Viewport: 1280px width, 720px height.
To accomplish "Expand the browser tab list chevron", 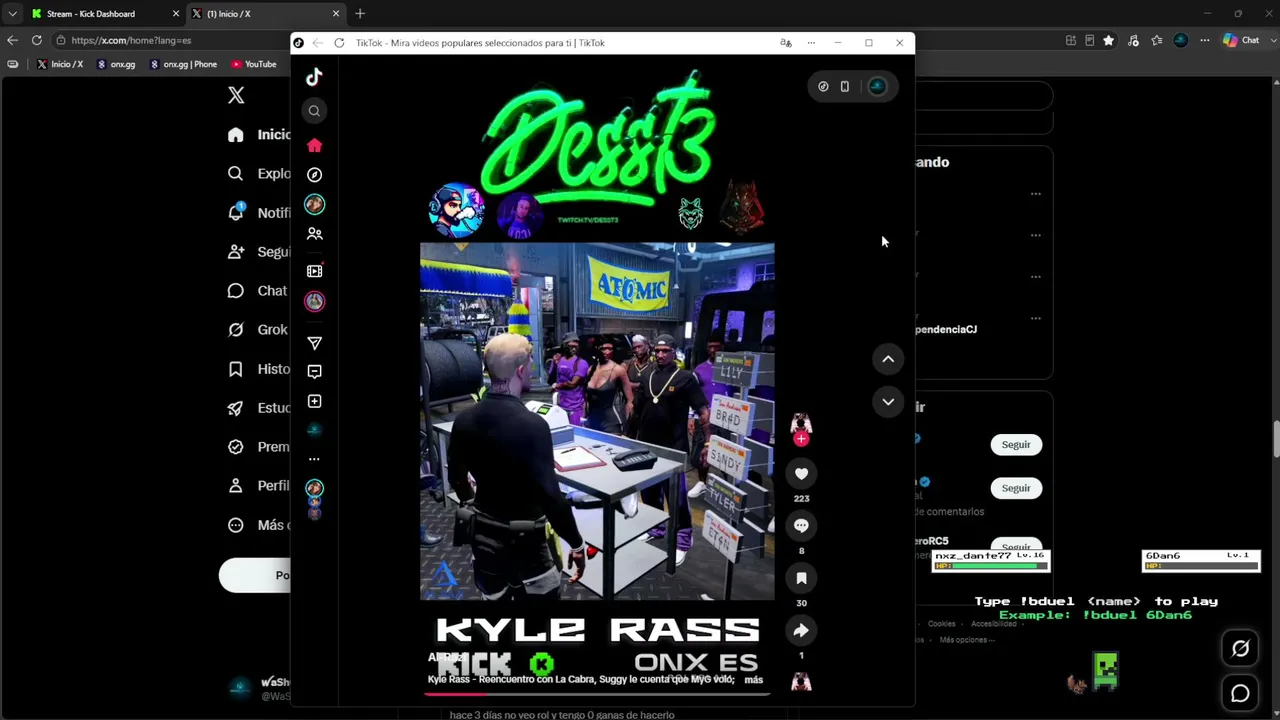I will (x=12, y=14).
